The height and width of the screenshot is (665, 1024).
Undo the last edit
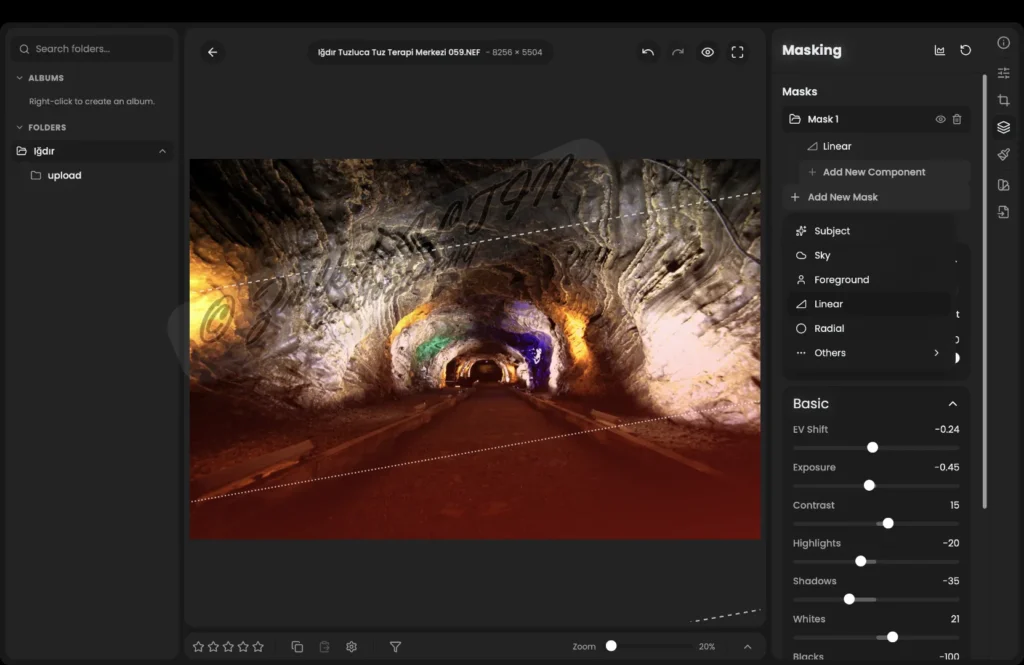[x=647, y=52]
